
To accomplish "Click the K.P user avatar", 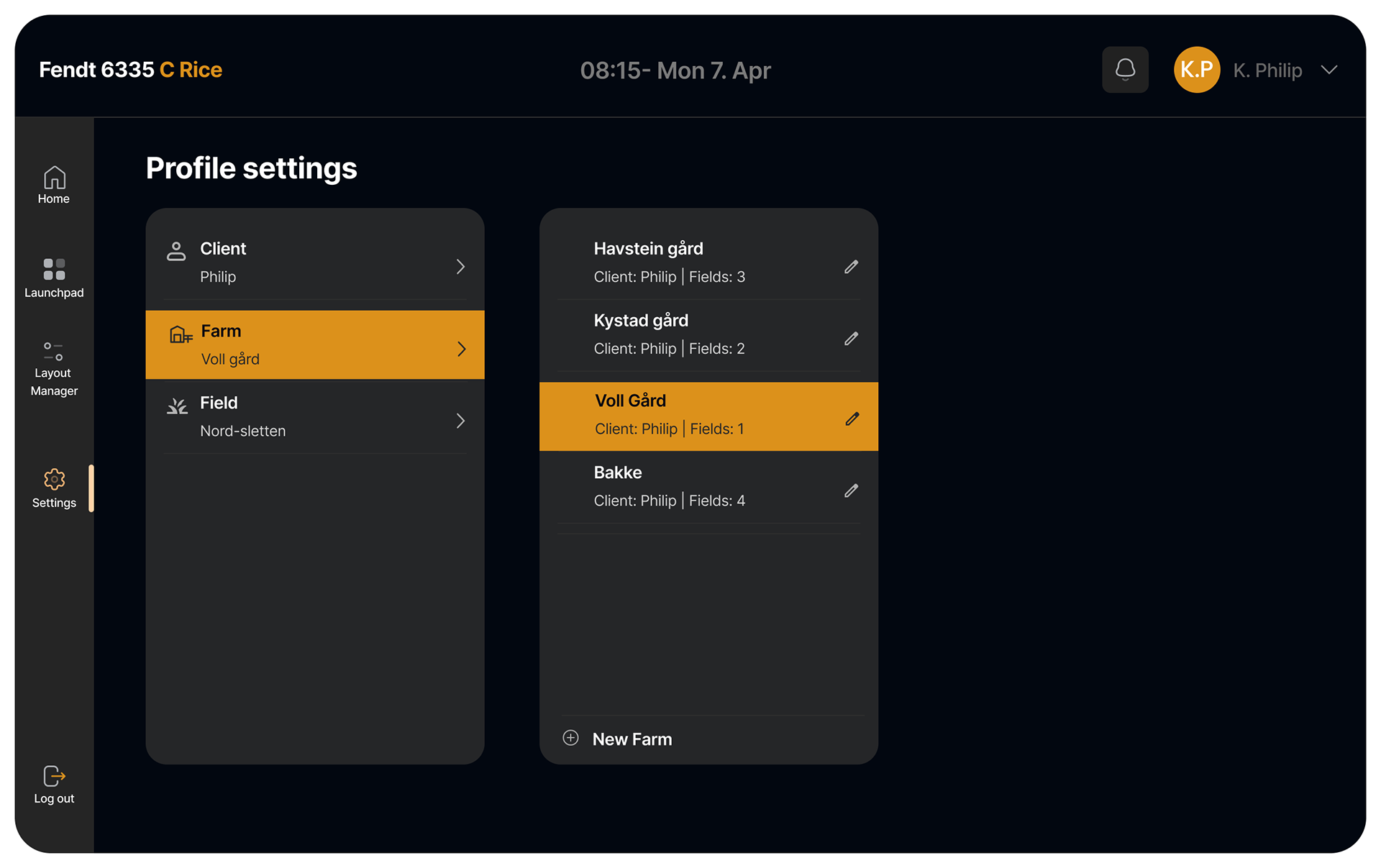I will [1197, 70].
